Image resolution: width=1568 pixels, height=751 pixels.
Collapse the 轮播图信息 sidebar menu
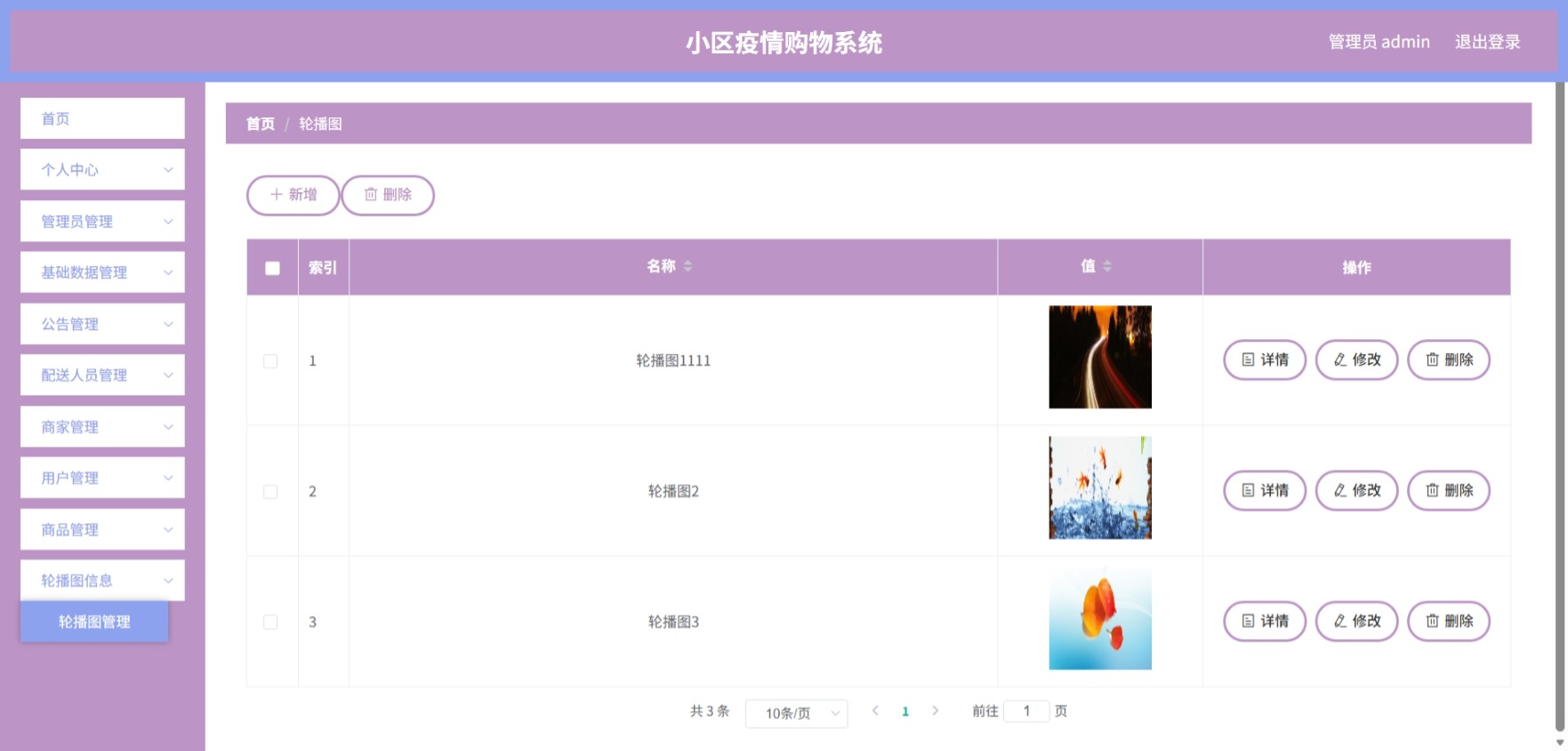point(102,580)
